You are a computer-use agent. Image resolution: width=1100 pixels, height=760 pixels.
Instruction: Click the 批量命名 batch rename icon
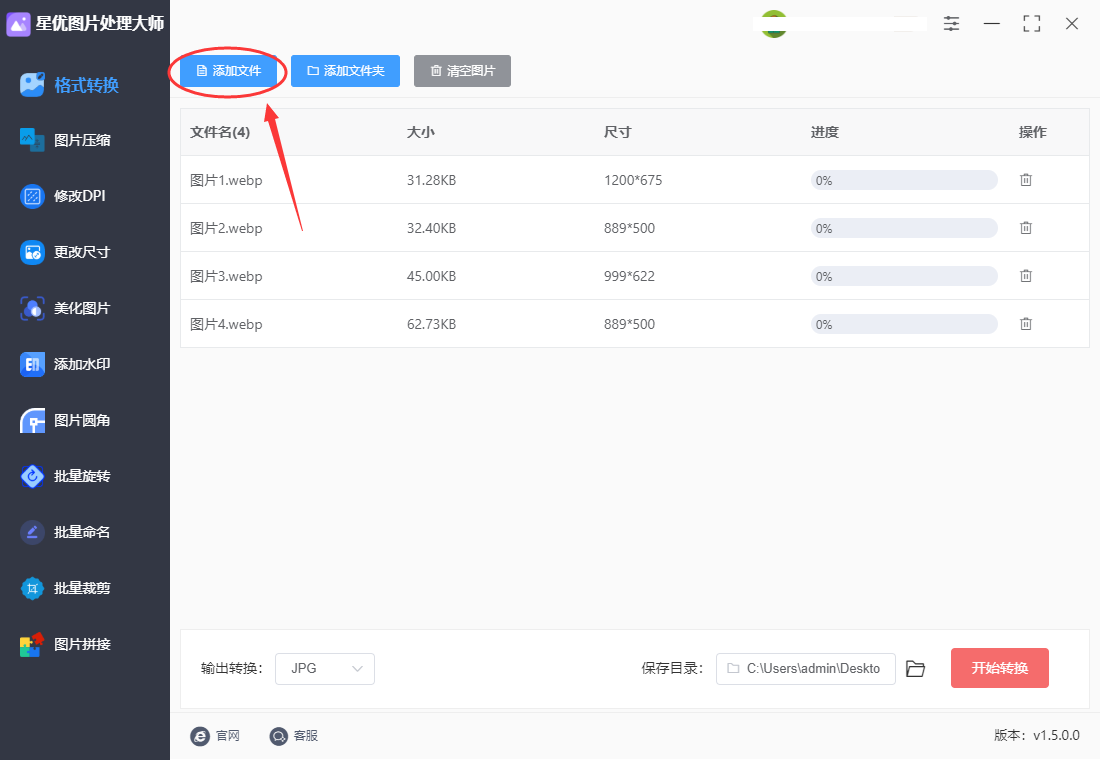pos(32,533)
